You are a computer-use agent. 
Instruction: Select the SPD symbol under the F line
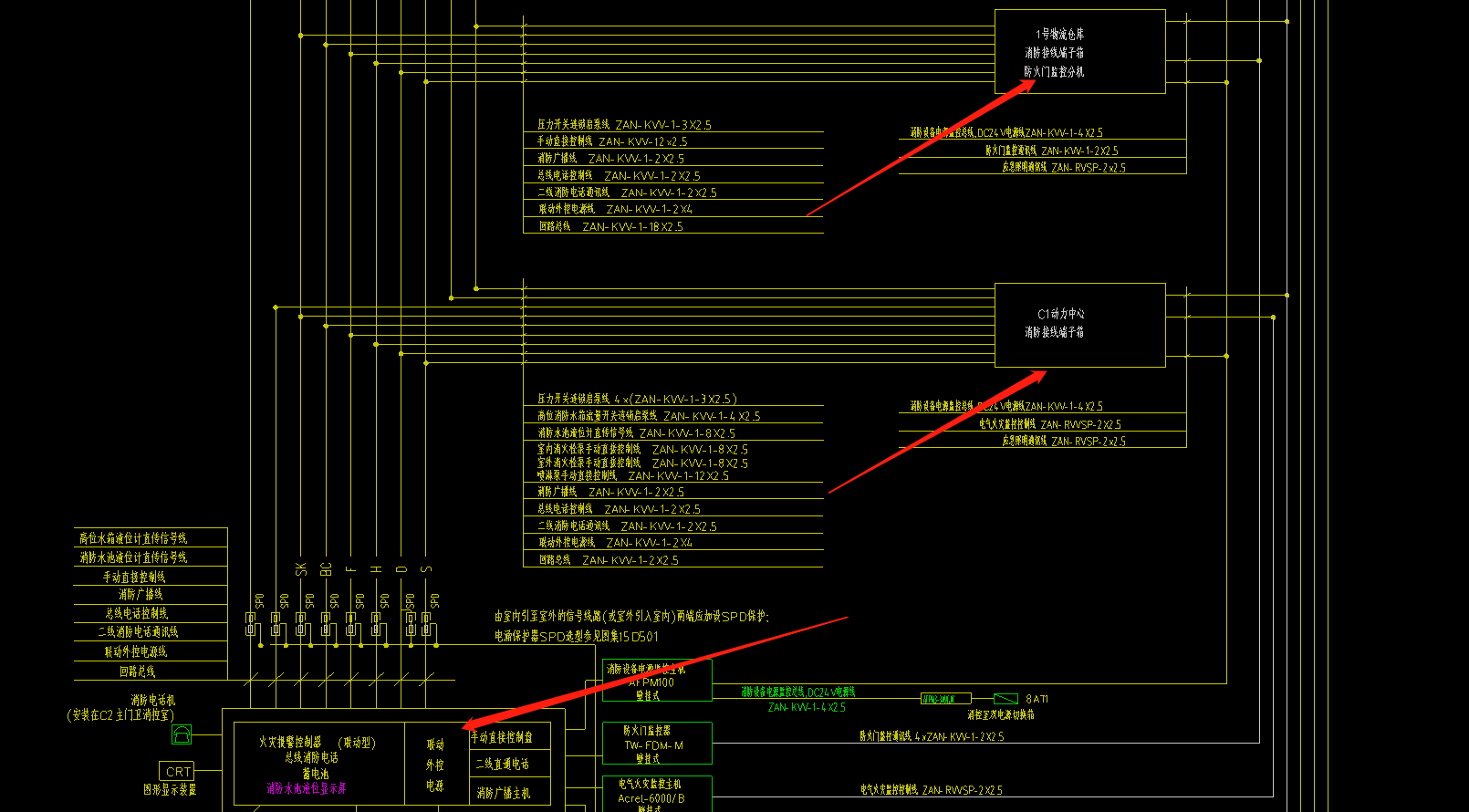350,626
